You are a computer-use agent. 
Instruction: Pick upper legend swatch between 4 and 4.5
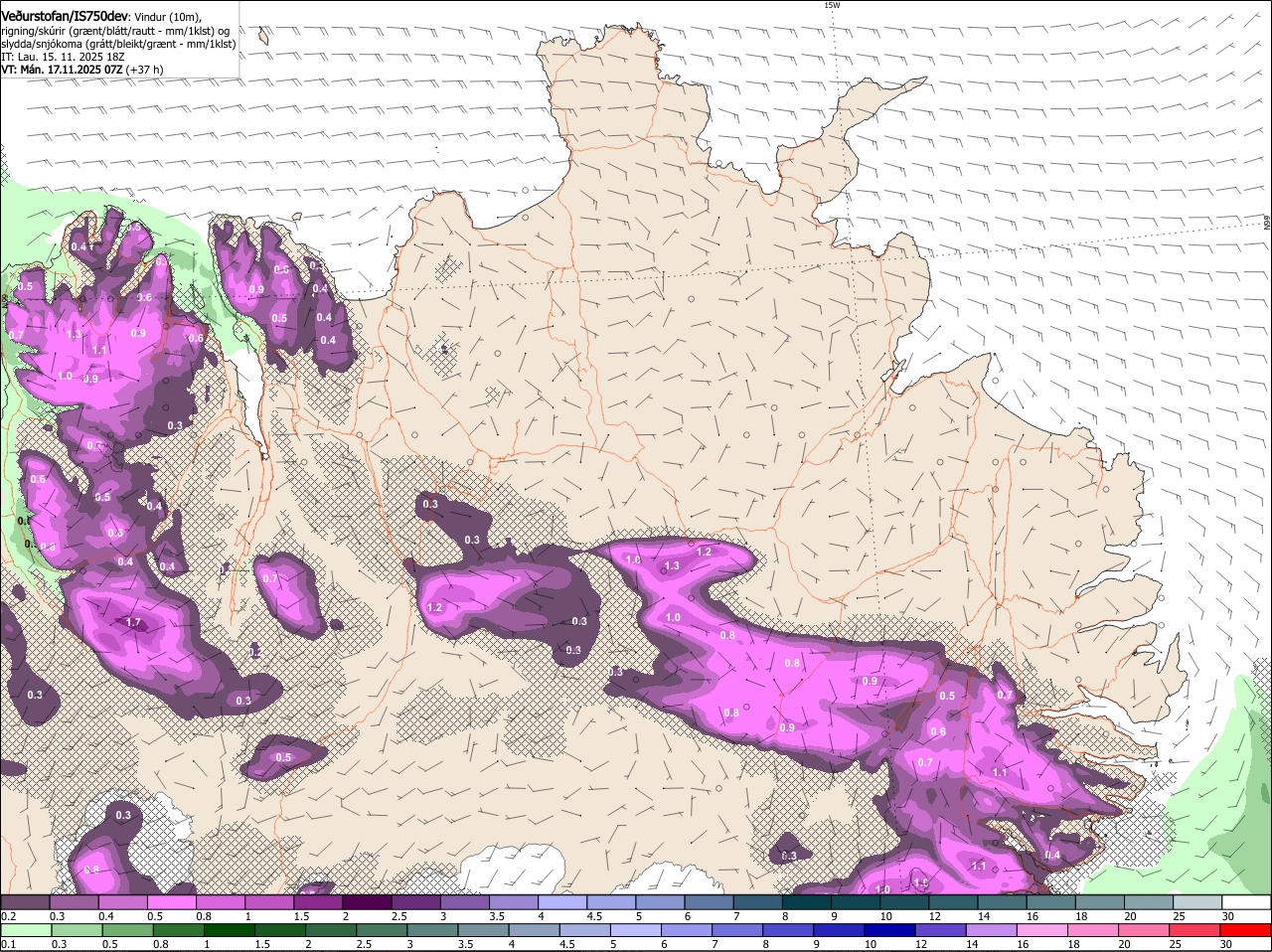(x=563, y=902)
